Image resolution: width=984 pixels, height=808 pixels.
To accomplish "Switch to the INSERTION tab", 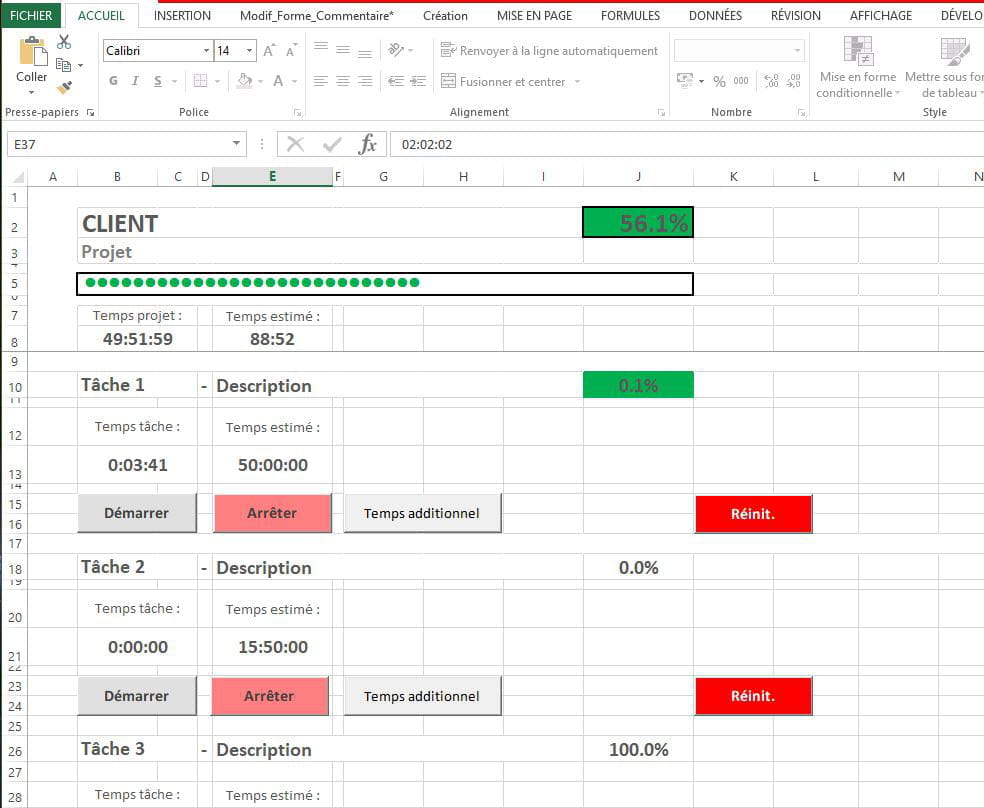I will 182,15.
